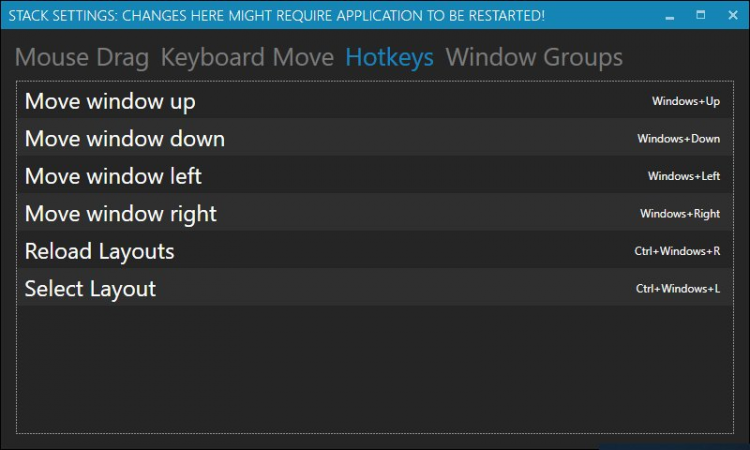Change the Windows+Right shortcut field
Viewport: 750px width, 450px height.
point(680,214)
